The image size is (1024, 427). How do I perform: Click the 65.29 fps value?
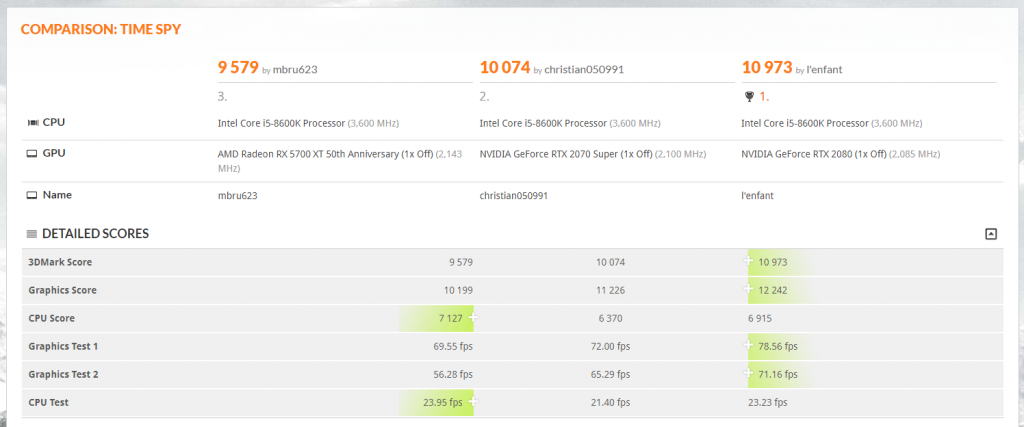pyautogui.click(x=611, y=375)
